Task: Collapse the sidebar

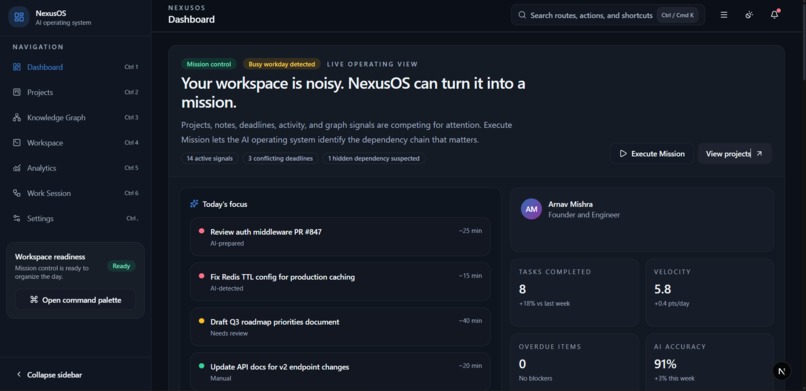Action: (x=49, y=375)
